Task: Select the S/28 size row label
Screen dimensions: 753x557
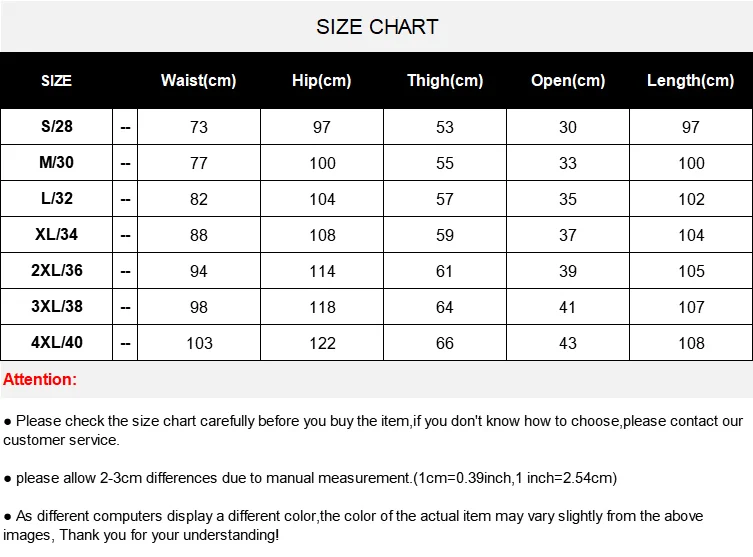Action: coord(57,126)
